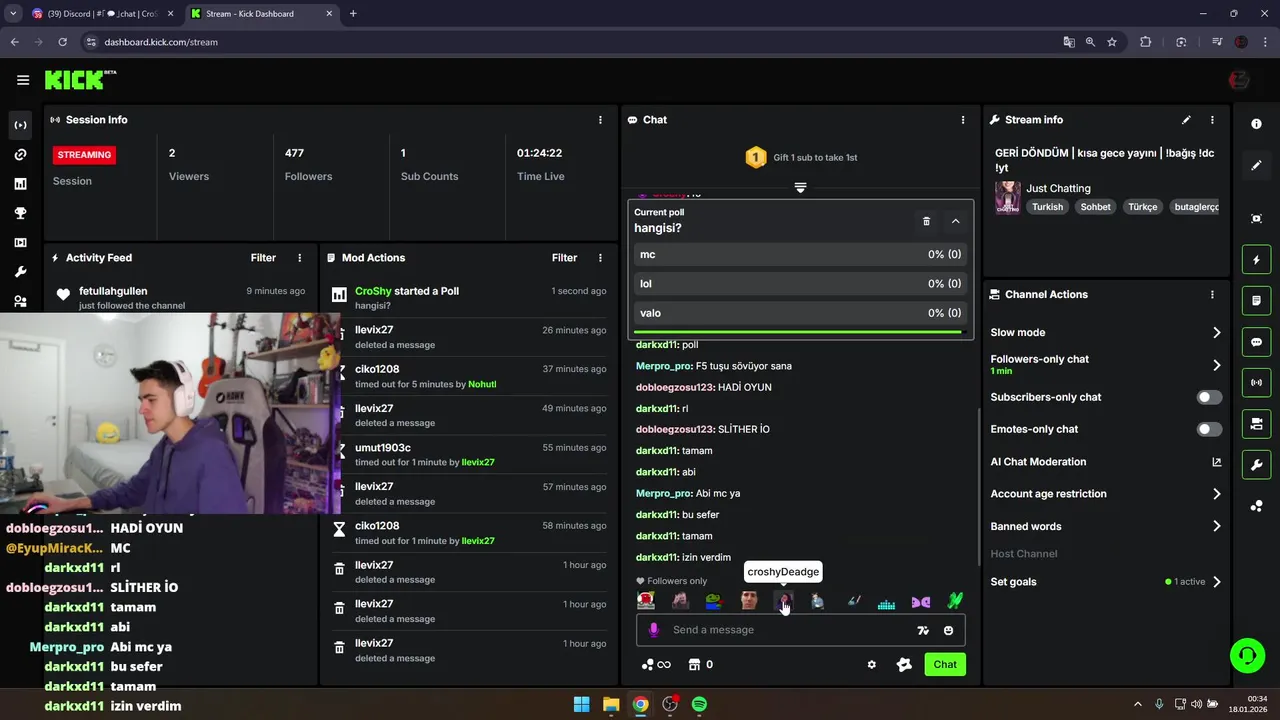Select the purple butterfly emote
The height and width of the screenshot is (720, 1280).
click(920, 602)
